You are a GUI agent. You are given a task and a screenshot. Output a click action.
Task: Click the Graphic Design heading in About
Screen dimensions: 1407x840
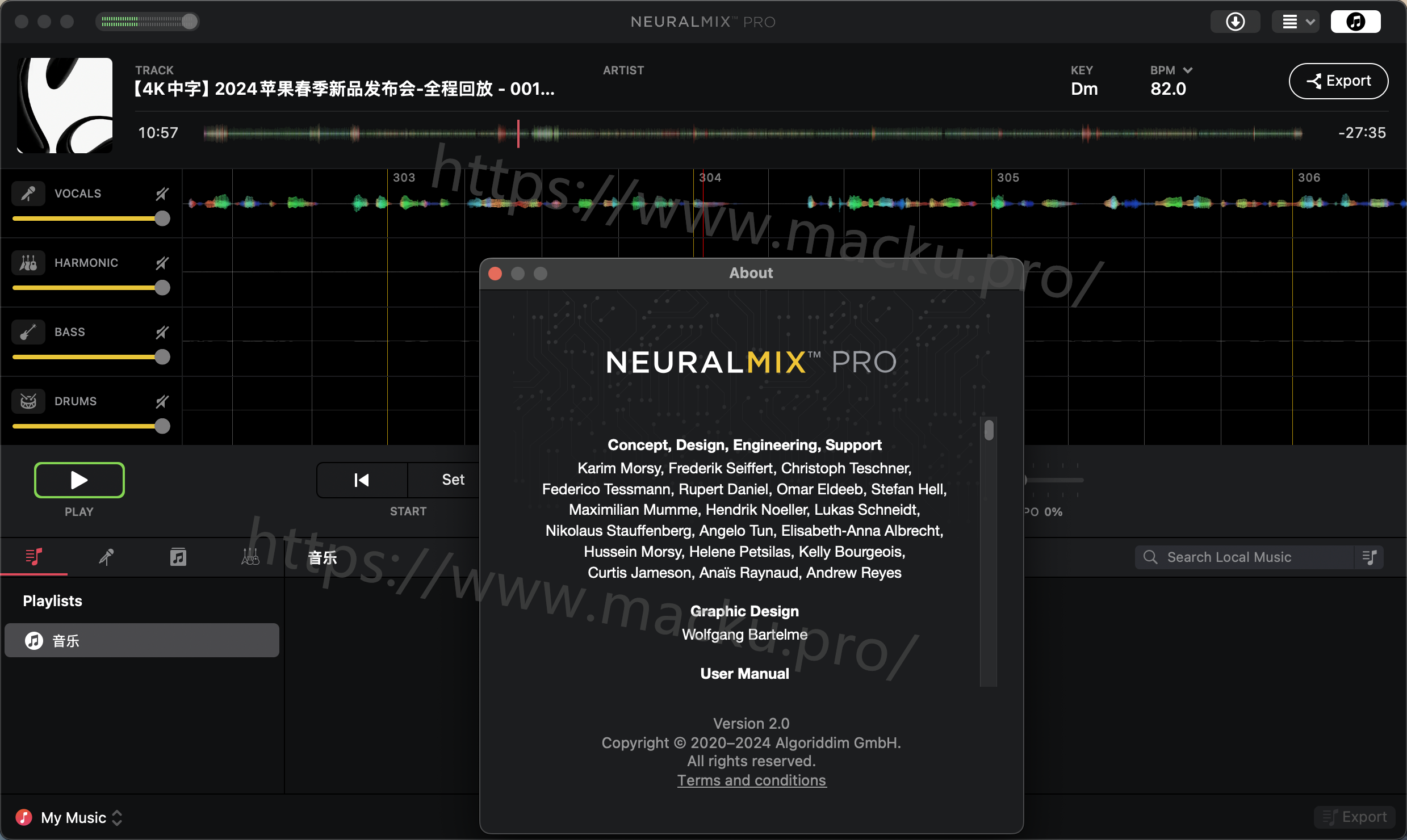coord(744,611)
